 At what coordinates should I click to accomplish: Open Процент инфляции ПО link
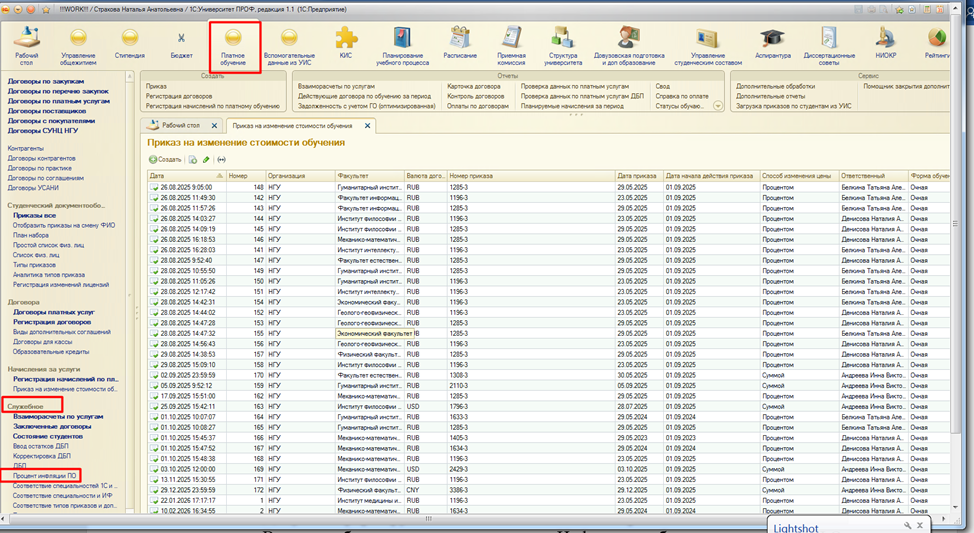point(42,476)
